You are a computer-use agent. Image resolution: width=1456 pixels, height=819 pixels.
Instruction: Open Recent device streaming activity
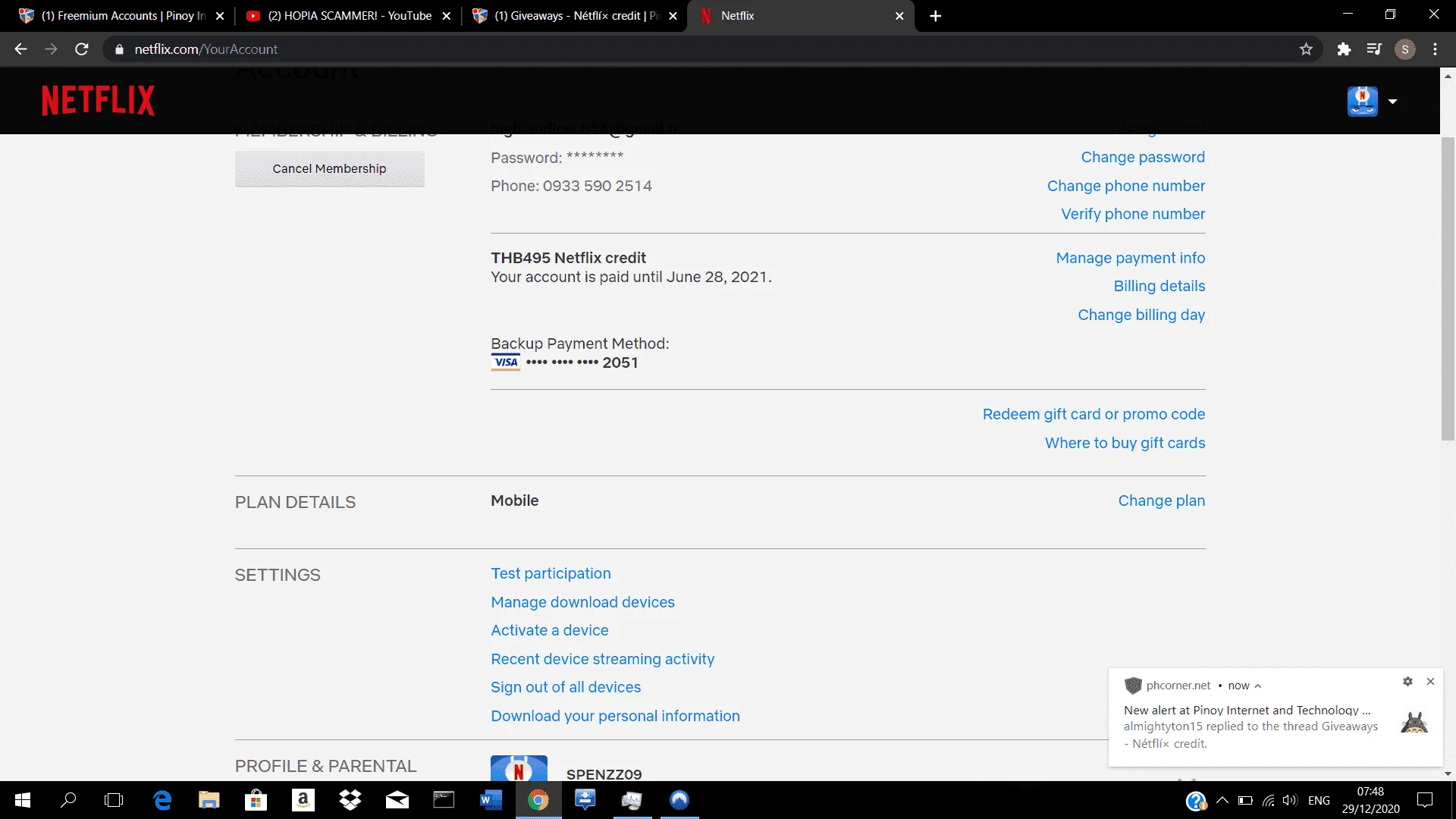click(x=602, y=659)
